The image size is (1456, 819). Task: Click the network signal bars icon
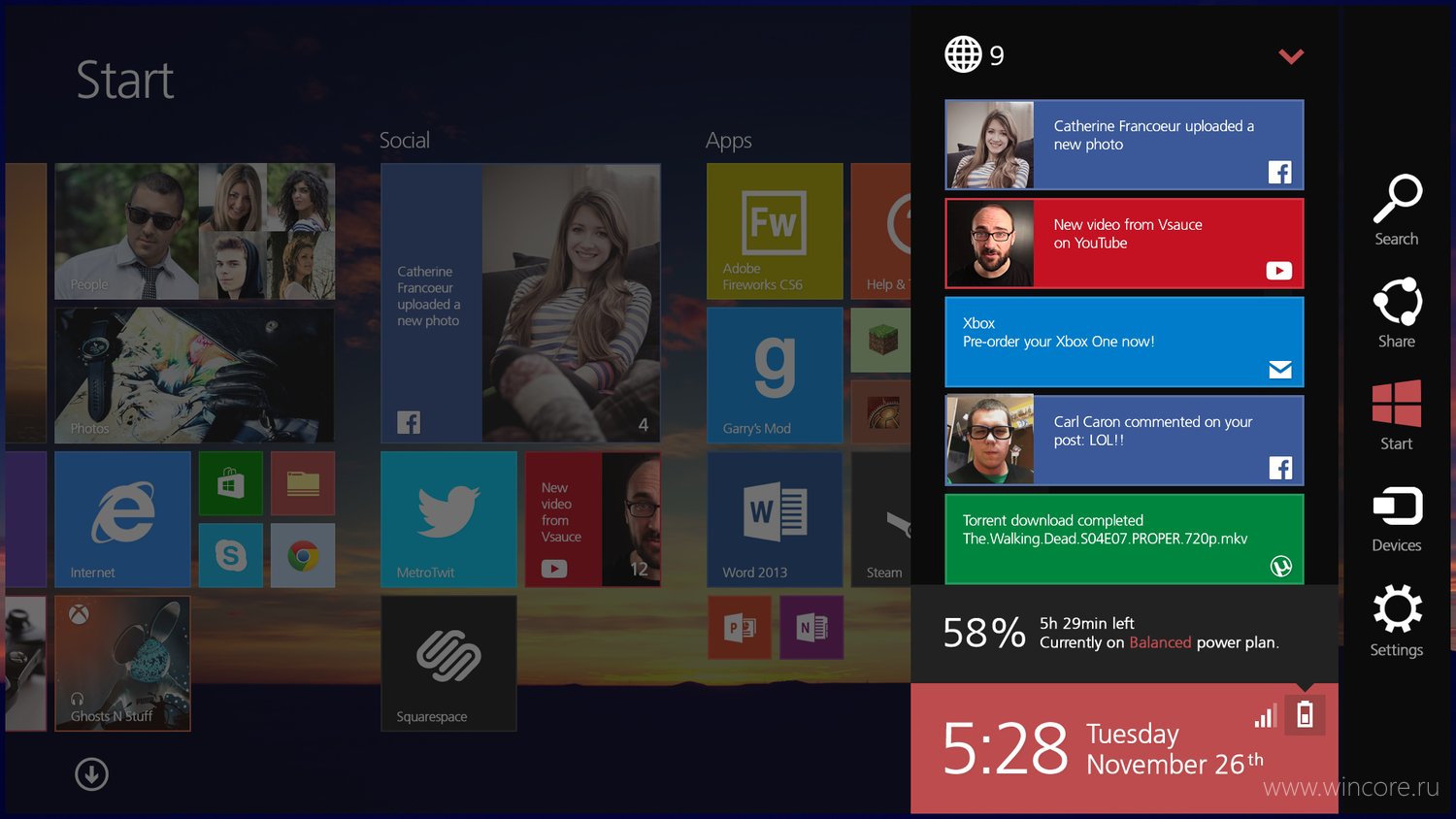[1265, 717]
